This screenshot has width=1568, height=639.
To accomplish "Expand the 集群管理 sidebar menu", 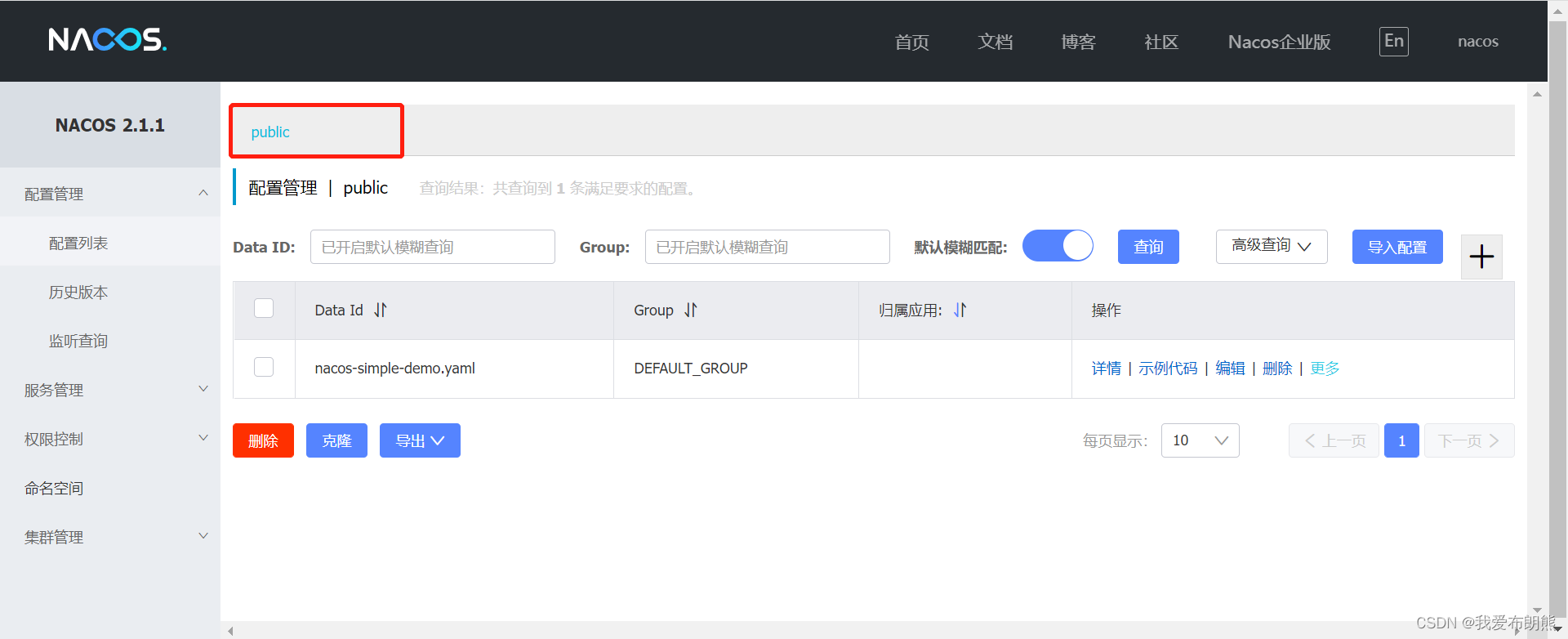I will point(110,537).
